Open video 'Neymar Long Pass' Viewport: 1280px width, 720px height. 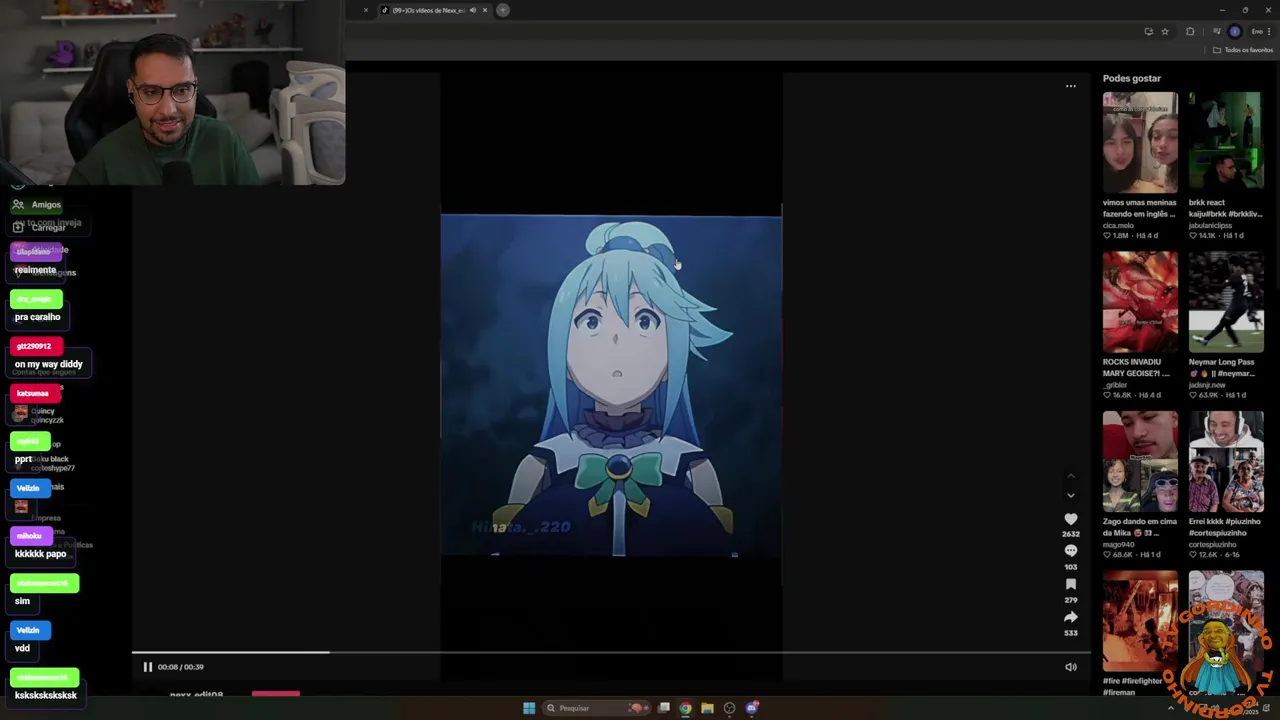(1226, 302)
